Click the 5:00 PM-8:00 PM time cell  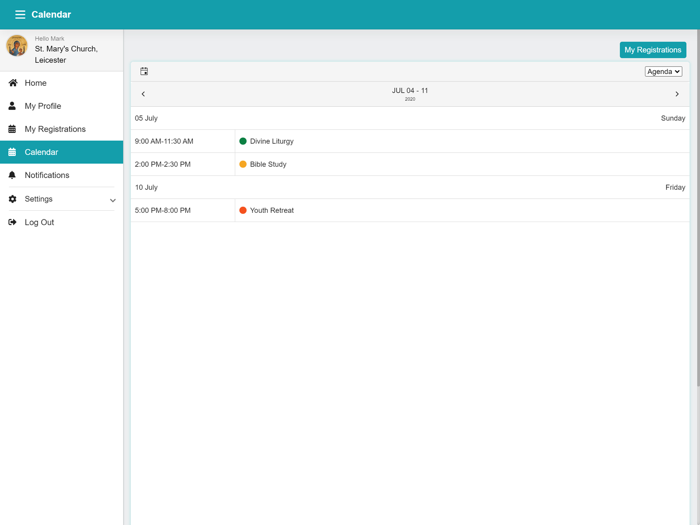183,210
